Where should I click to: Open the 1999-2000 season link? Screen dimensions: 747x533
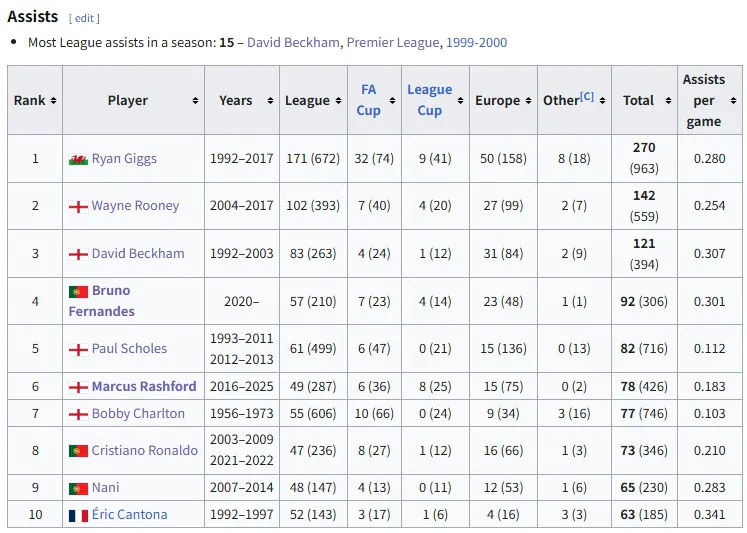pyautogui.click(x=476, y=42)
